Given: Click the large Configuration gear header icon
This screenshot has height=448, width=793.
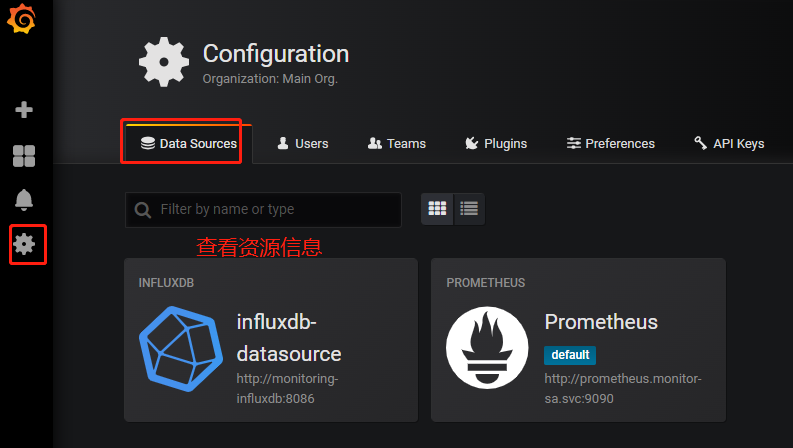Looking at the screenshot, I should click(x=164, y=62).
